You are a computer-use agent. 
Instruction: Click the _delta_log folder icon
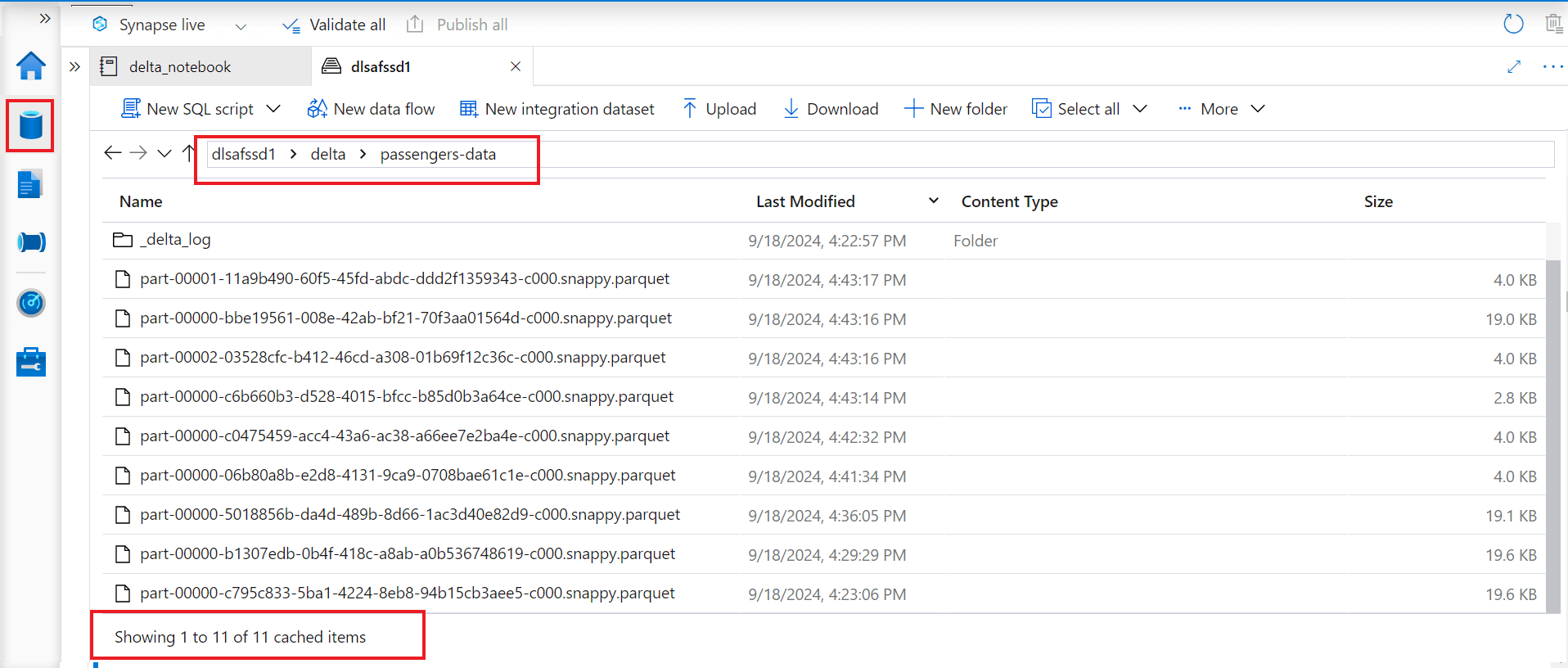(123, 240)
